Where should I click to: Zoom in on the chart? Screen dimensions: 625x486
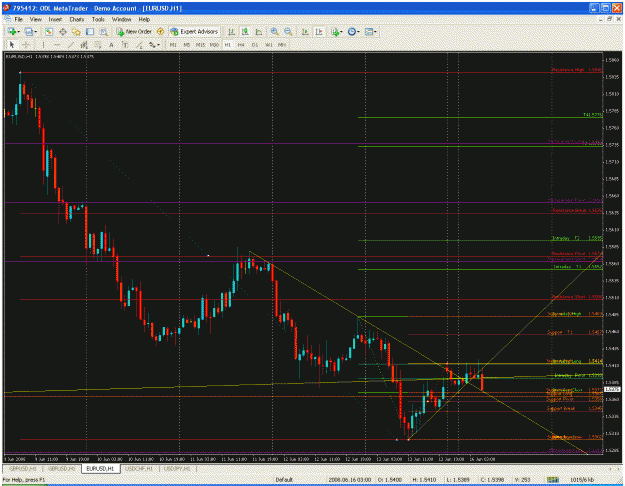point(274,31)
